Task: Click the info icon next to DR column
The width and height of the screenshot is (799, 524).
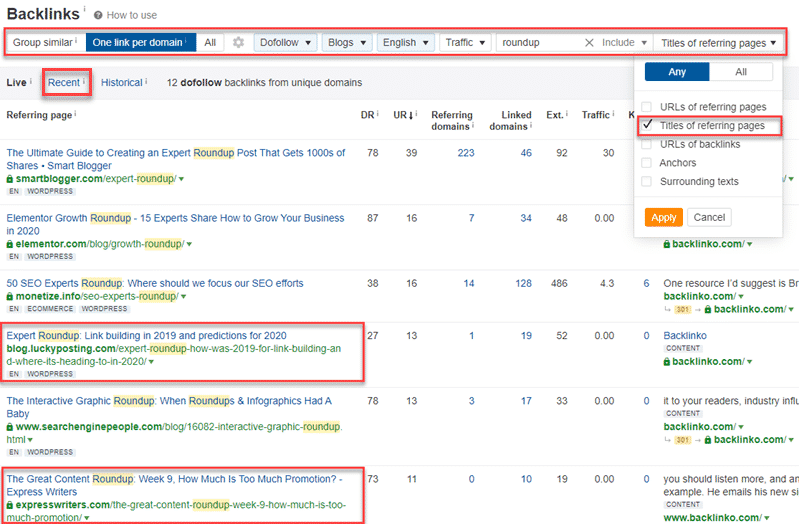Action: pyautogui.click(x=376, y=115)
